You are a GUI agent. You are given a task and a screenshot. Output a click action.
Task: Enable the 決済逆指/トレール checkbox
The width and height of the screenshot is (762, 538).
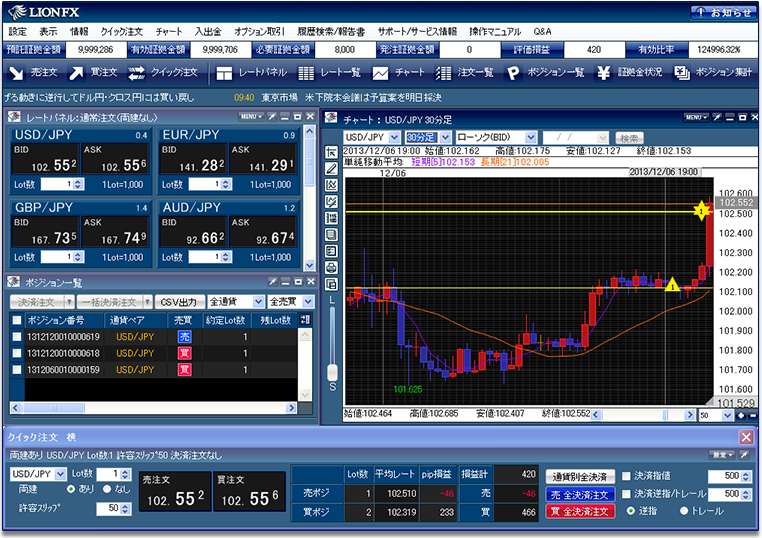626,494
